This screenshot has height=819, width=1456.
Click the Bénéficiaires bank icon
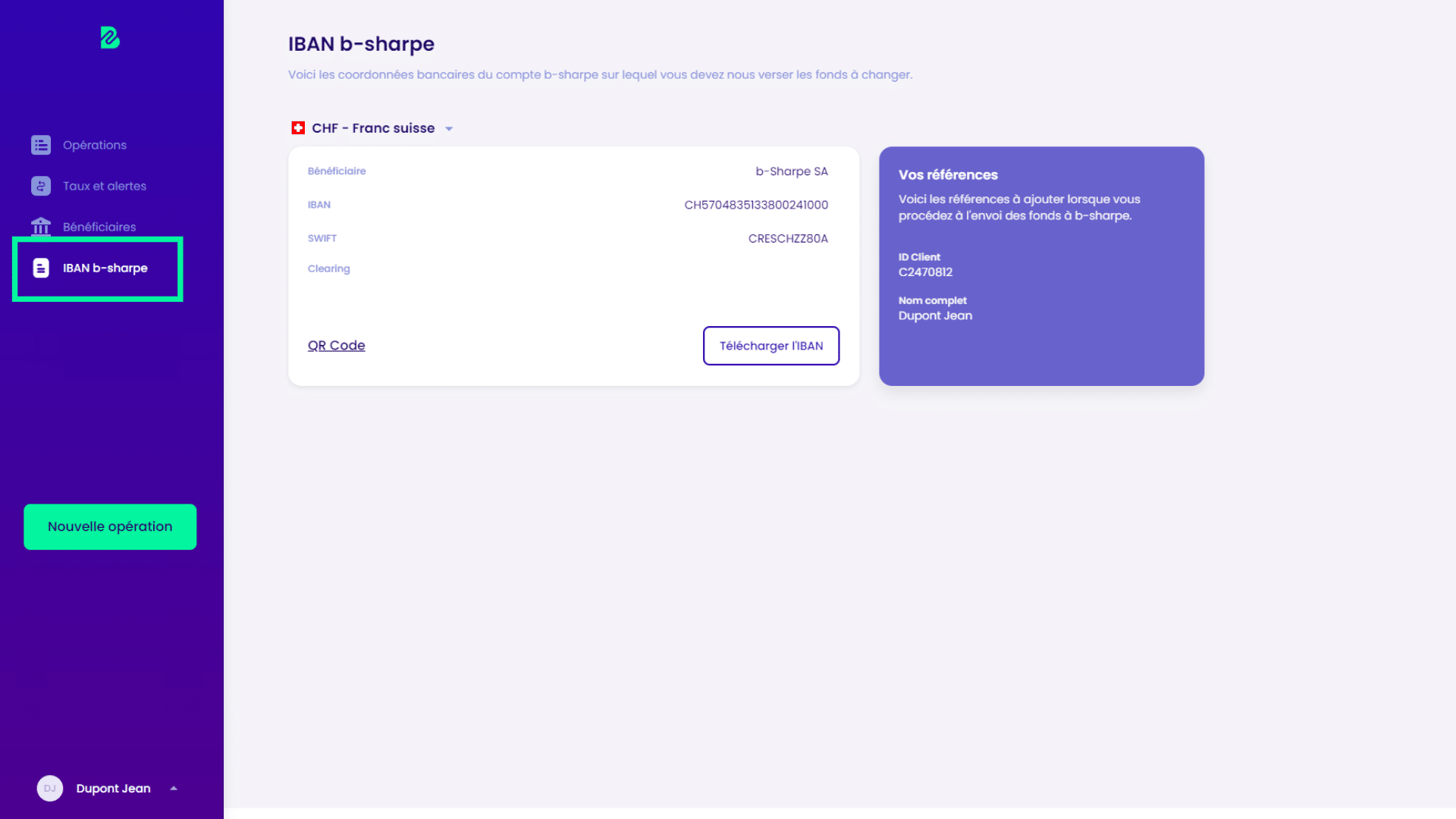click(x=41, y=227)
